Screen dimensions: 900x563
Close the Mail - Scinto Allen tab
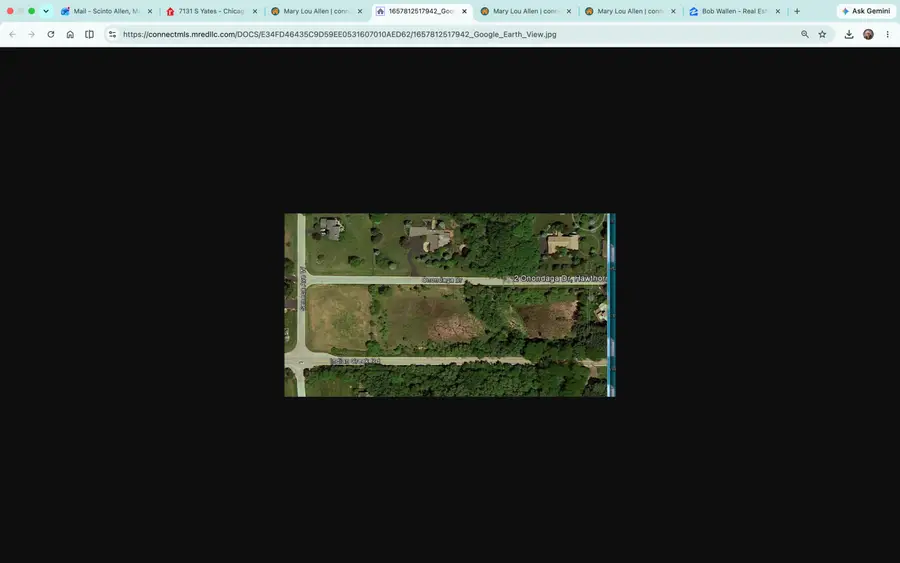click(x=150, y=11)
